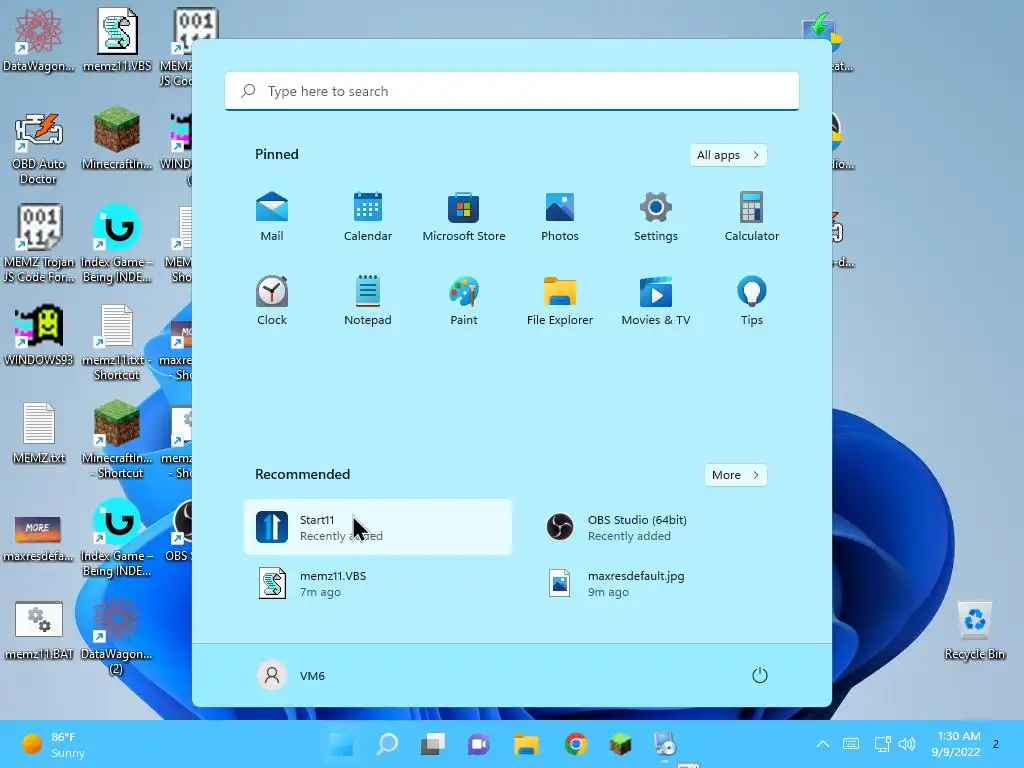The image size is (1024, 768).
Task: Open the Tips app
Action: coord(752,300)
